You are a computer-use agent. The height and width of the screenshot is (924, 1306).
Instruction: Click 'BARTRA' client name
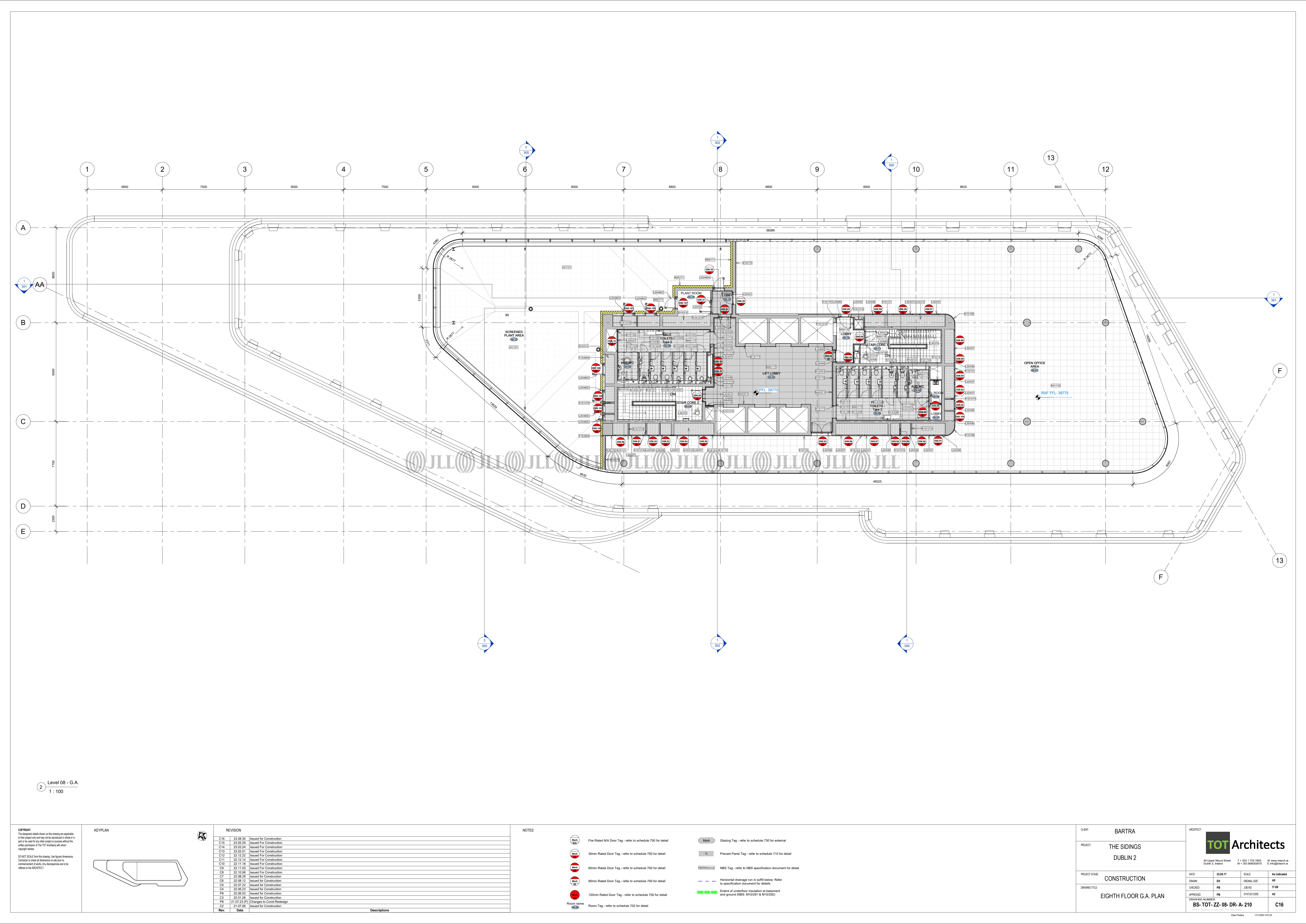pos(1125,831)
